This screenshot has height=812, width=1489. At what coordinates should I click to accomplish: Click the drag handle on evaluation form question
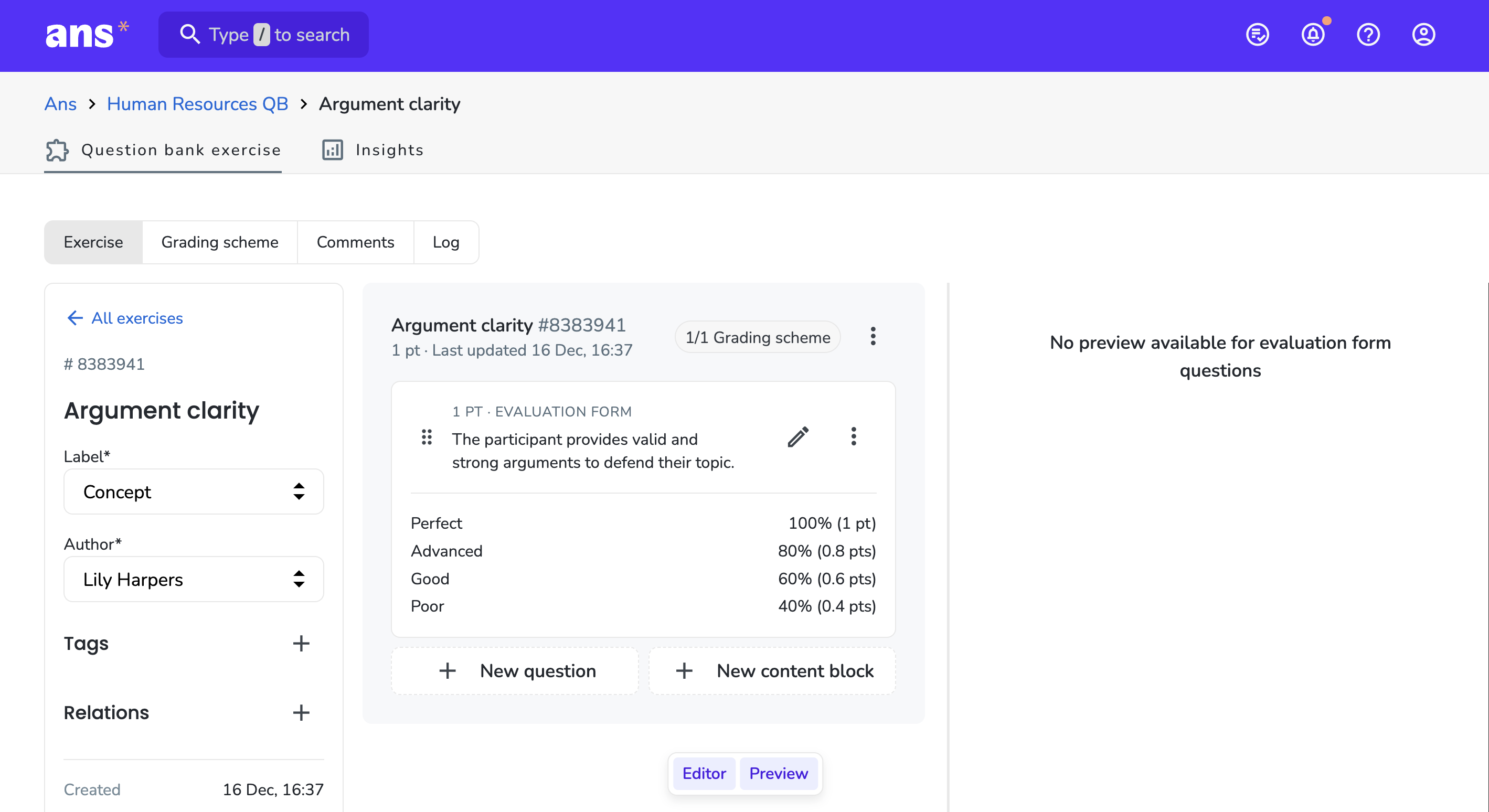coord(427,437)
